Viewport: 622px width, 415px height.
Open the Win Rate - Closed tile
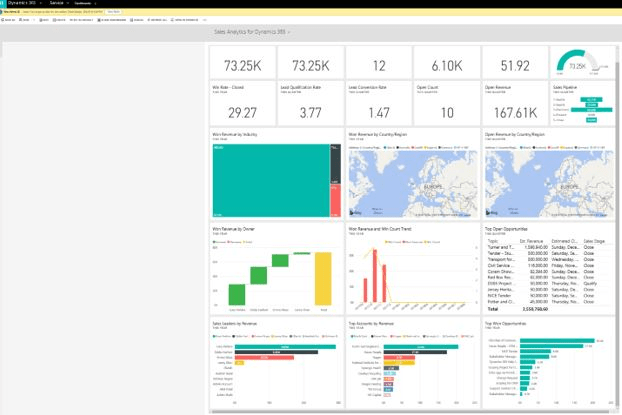242,104
